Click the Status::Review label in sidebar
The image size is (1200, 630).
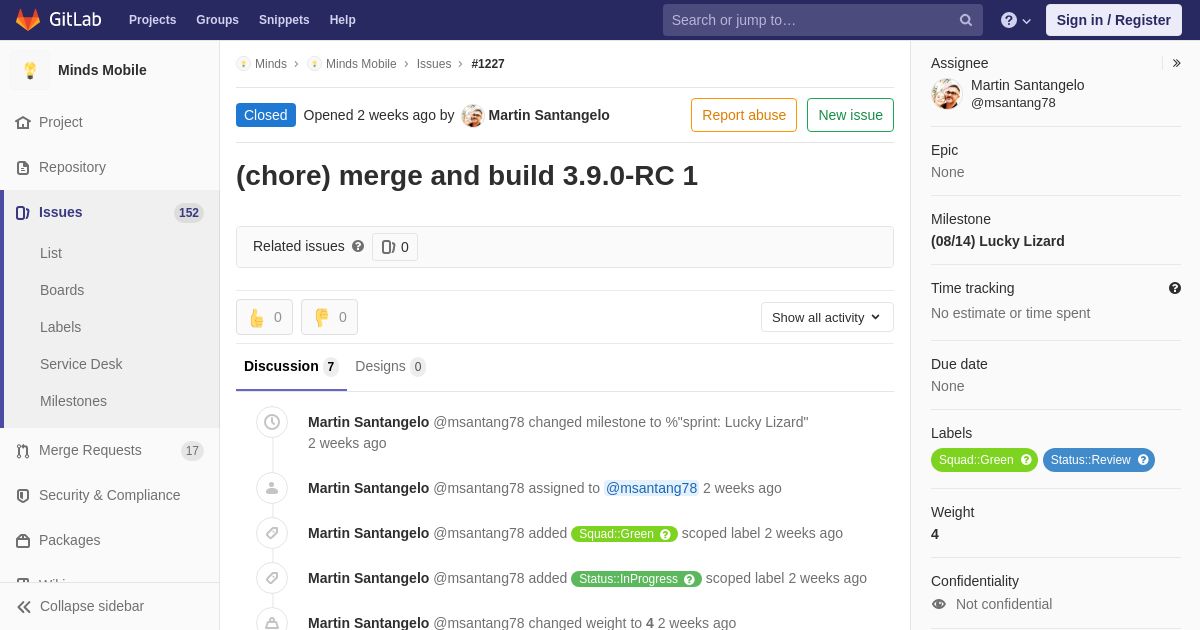tap(1099, 460)
